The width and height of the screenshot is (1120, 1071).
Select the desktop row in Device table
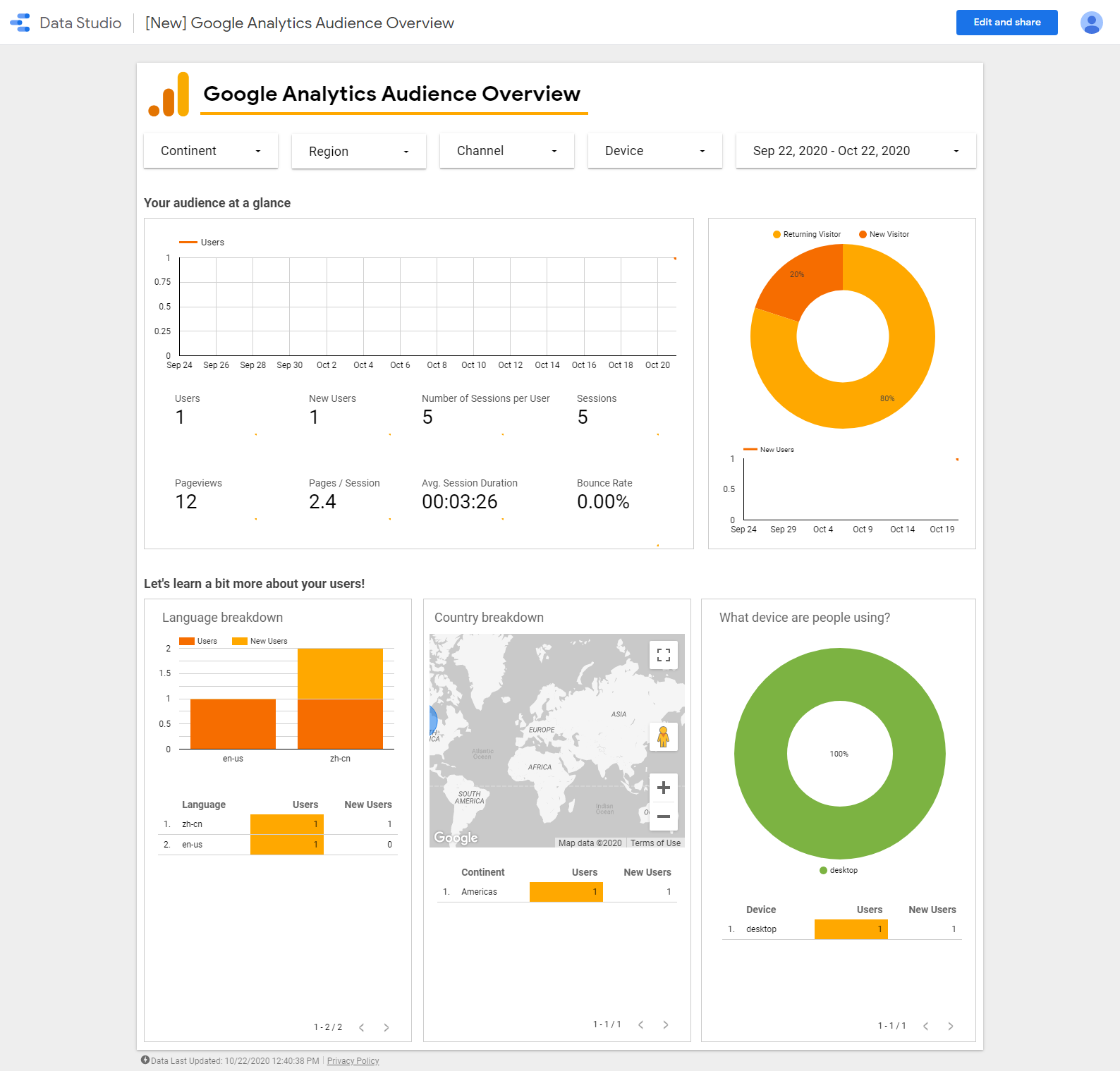842,929
